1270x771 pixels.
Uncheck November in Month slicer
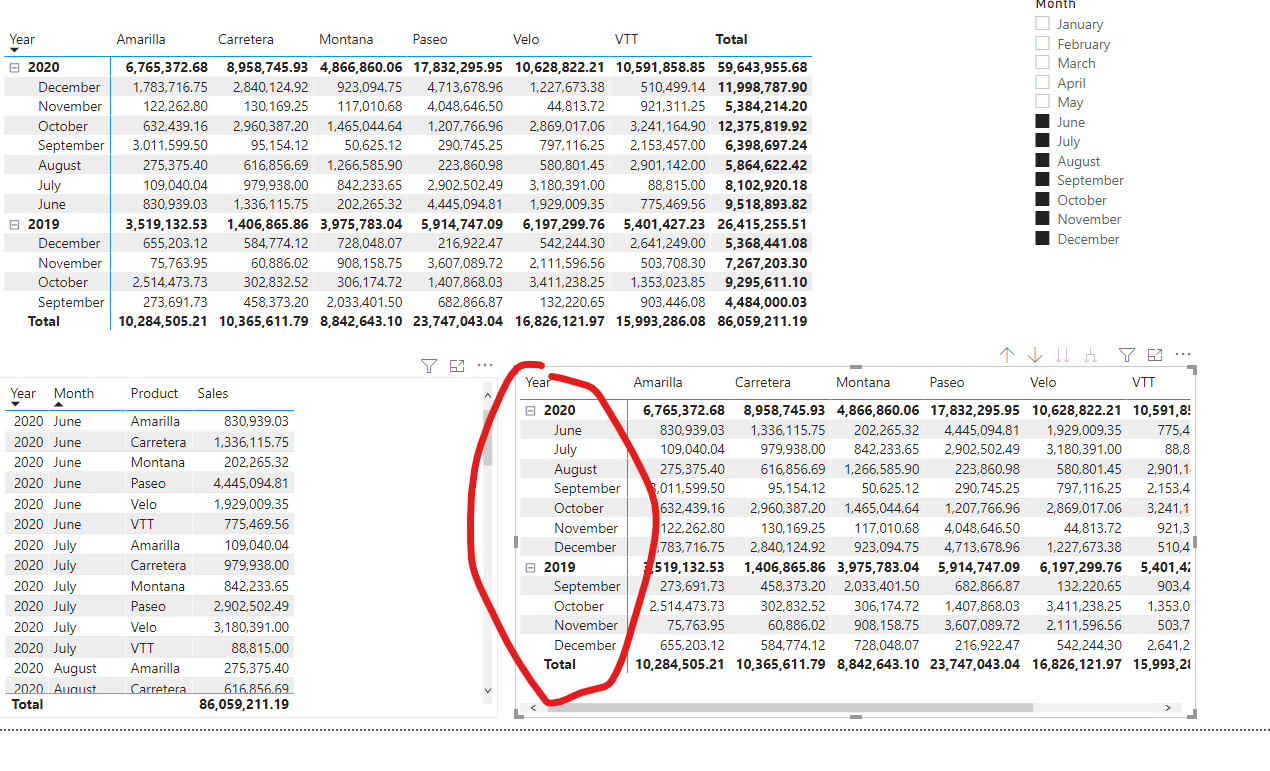(1043, 219)
